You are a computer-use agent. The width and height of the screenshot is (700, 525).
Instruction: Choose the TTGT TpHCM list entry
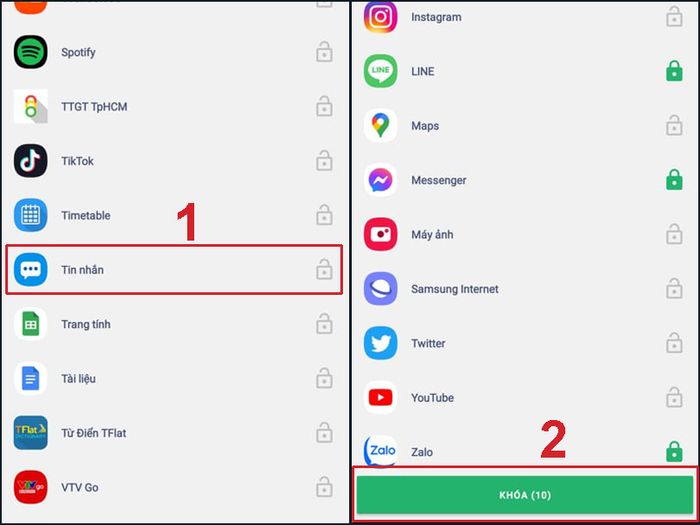tap(175, 107)
